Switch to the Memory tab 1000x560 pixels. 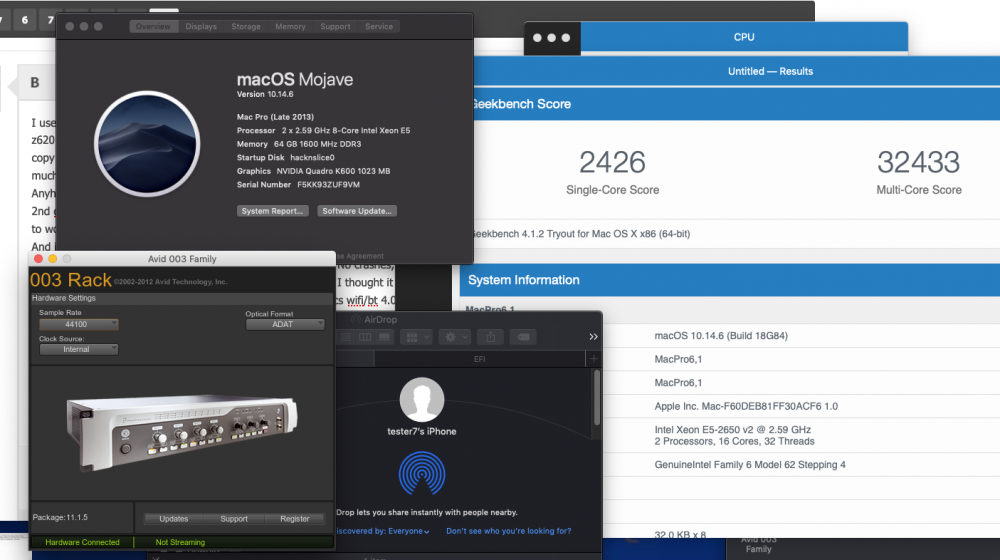click(x=290, y=26)
